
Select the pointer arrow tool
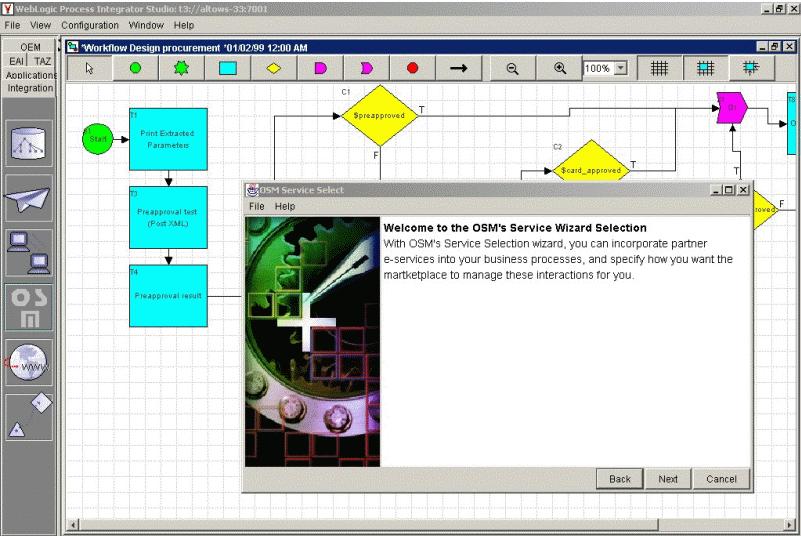click(x=90, y=68)
